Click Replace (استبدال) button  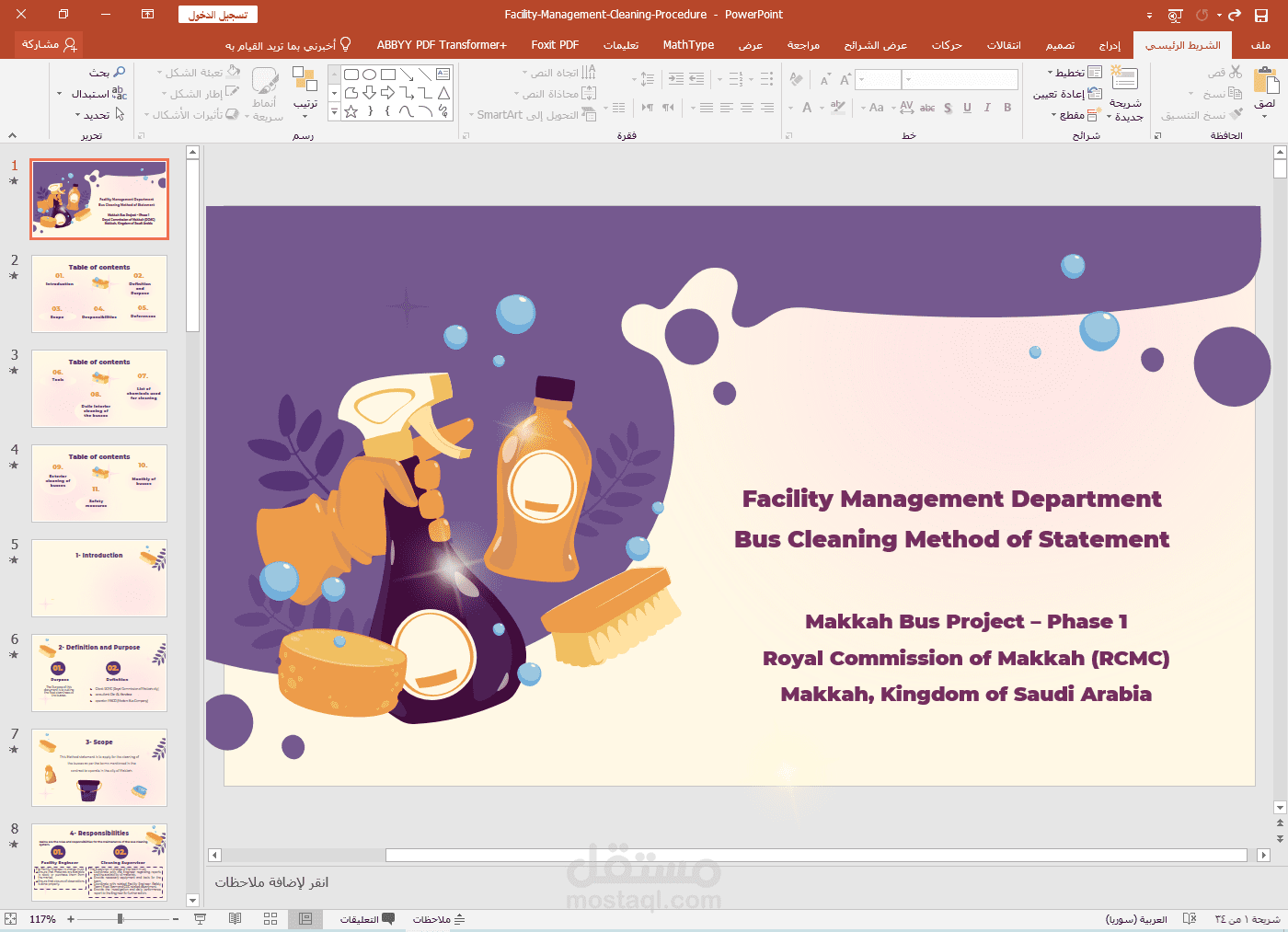98,94
